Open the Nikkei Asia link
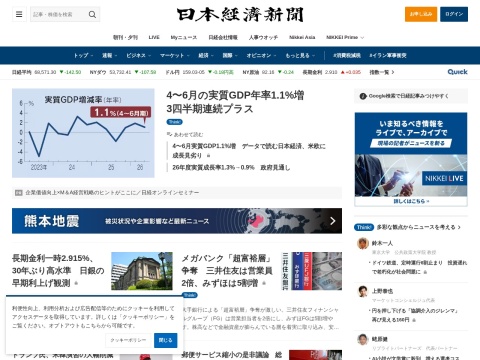 coord(302,37)
